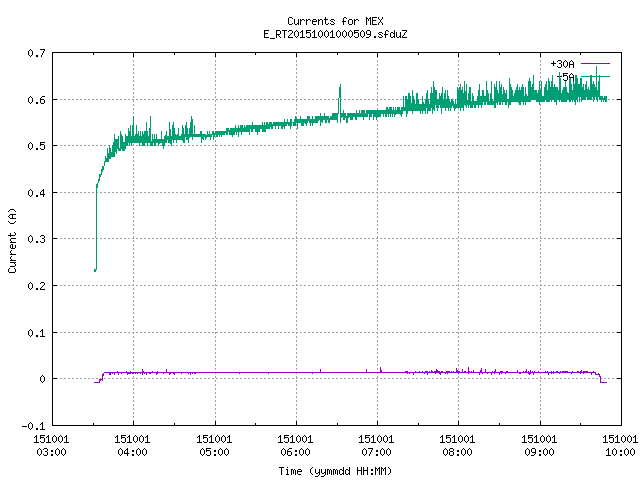The height and width of the screenshot is (480, 640).
Task: Click the x-axis tick '151001 08:00'
Action: (457, 446)
